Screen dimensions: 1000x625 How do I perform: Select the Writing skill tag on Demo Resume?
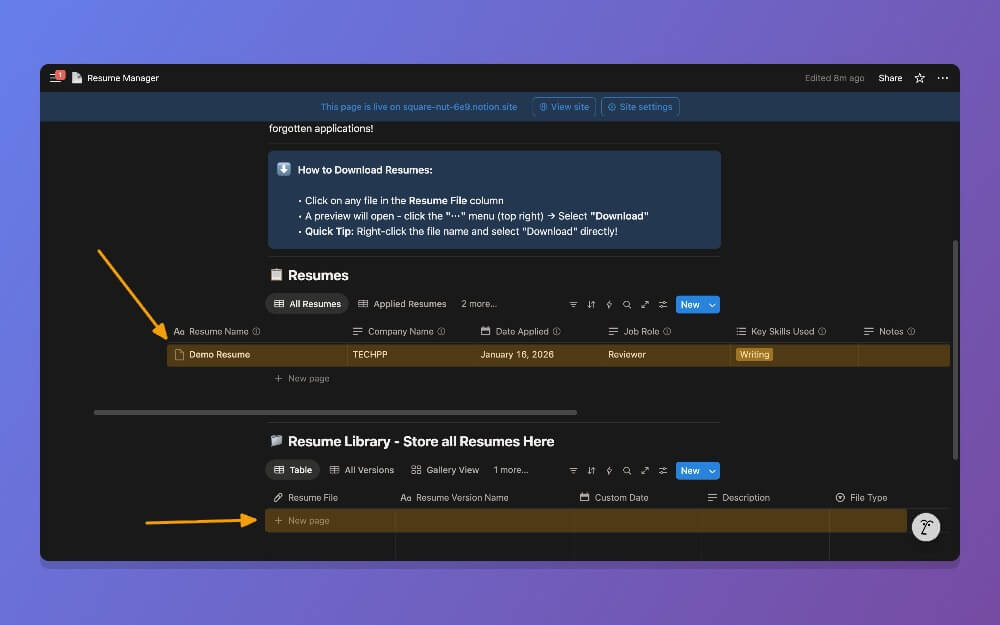pos(754,354)
